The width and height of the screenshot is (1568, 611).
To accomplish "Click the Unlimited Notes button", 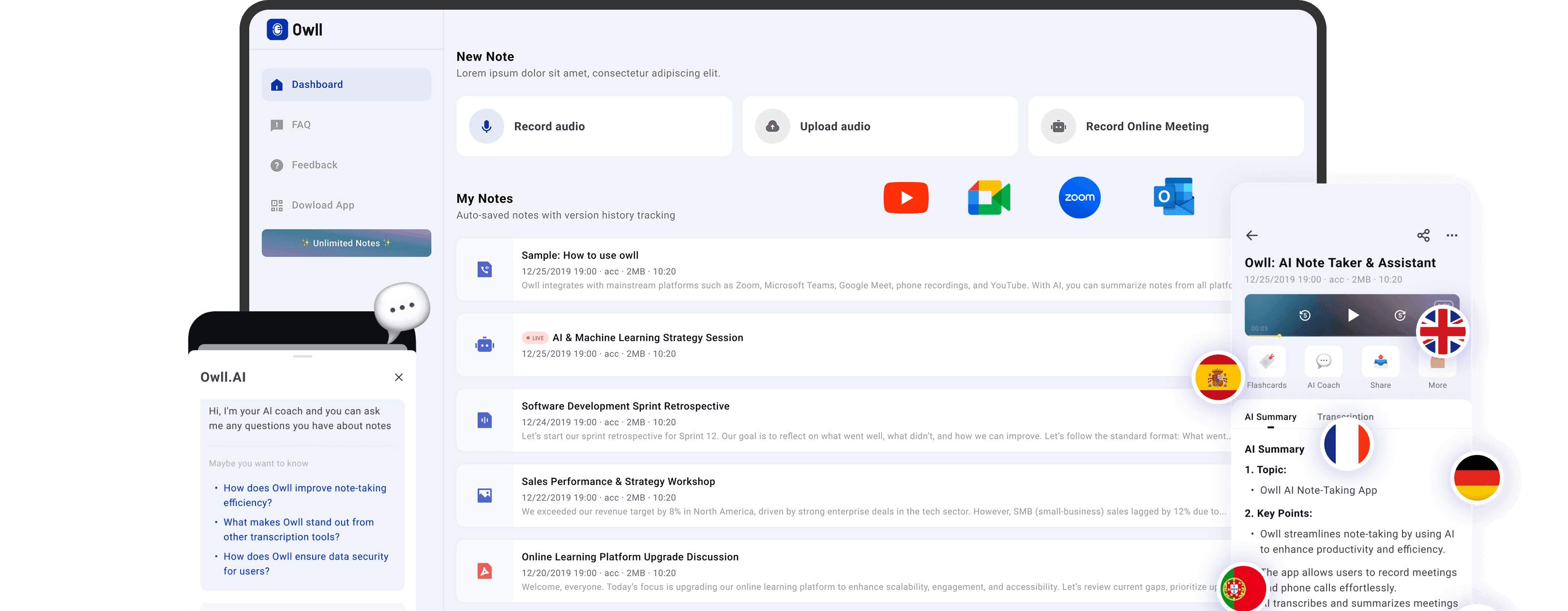I will tap(346, 243).
